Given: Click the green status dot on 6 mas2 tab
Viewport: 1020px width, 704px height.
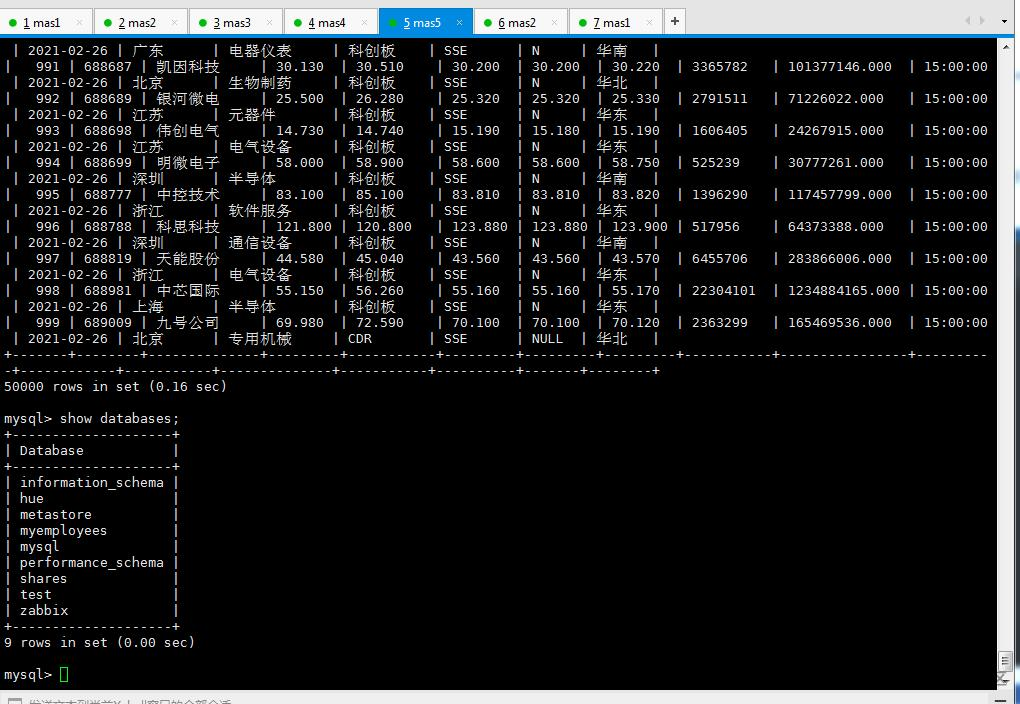Looking at the screenshot, I should [x=488, y=23].
